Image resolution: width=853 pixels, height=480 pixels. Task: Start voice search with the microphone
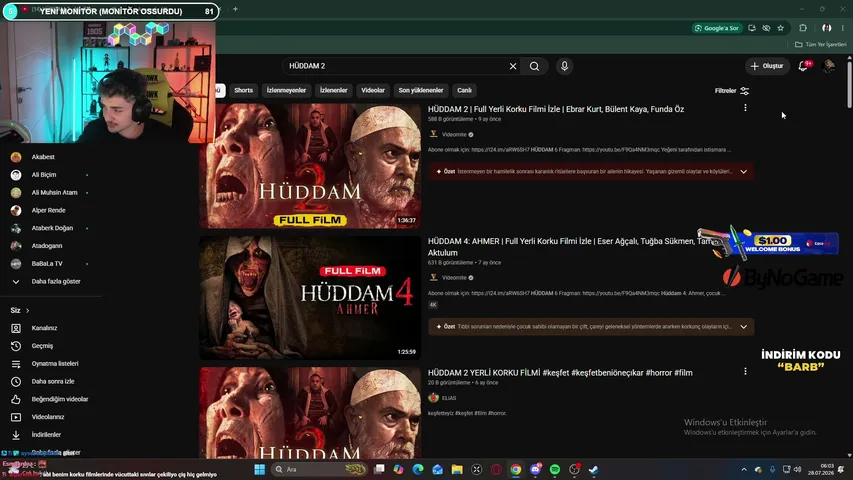(x=564, y=66)
